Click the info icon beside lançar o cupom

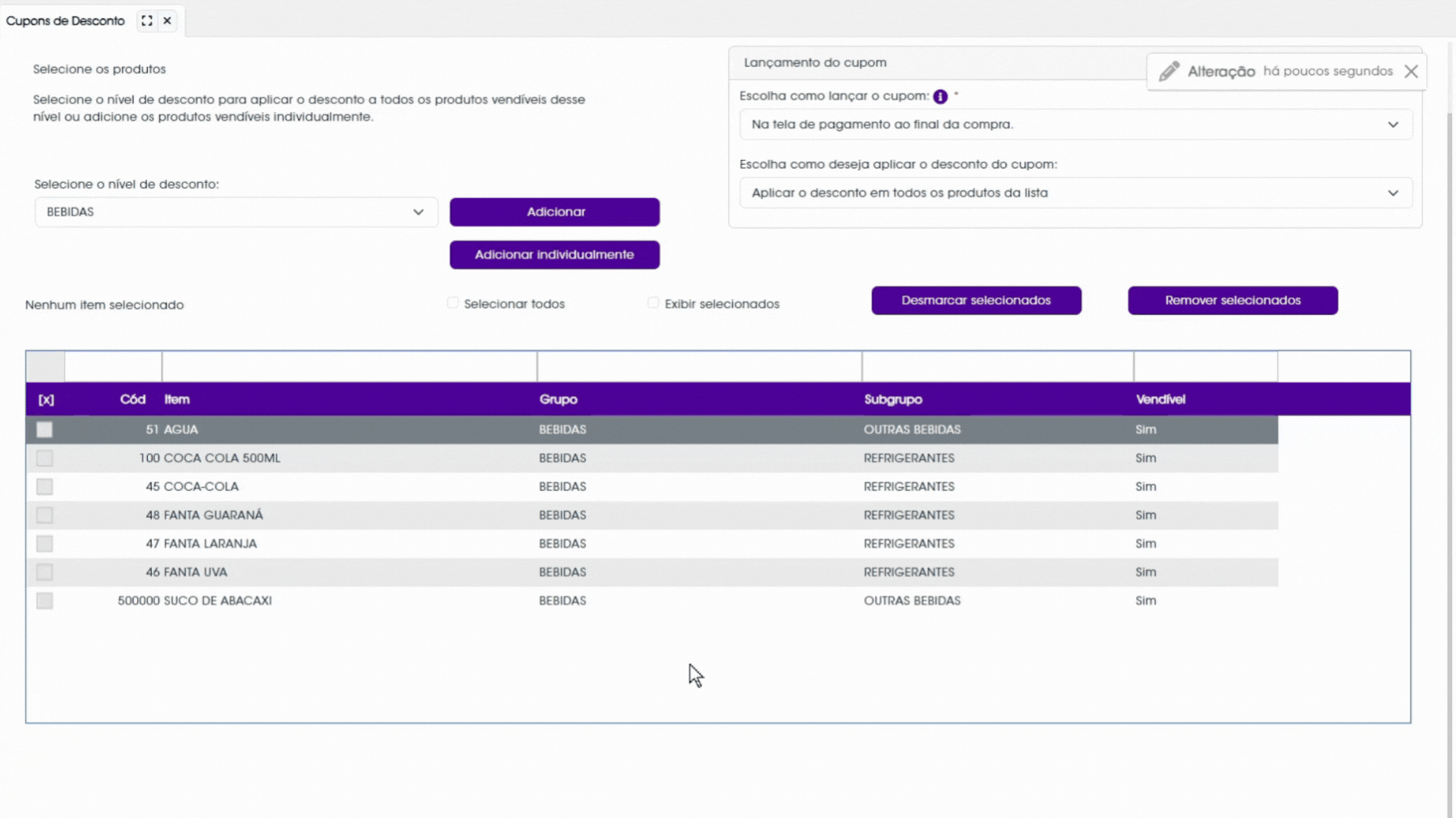940,96
